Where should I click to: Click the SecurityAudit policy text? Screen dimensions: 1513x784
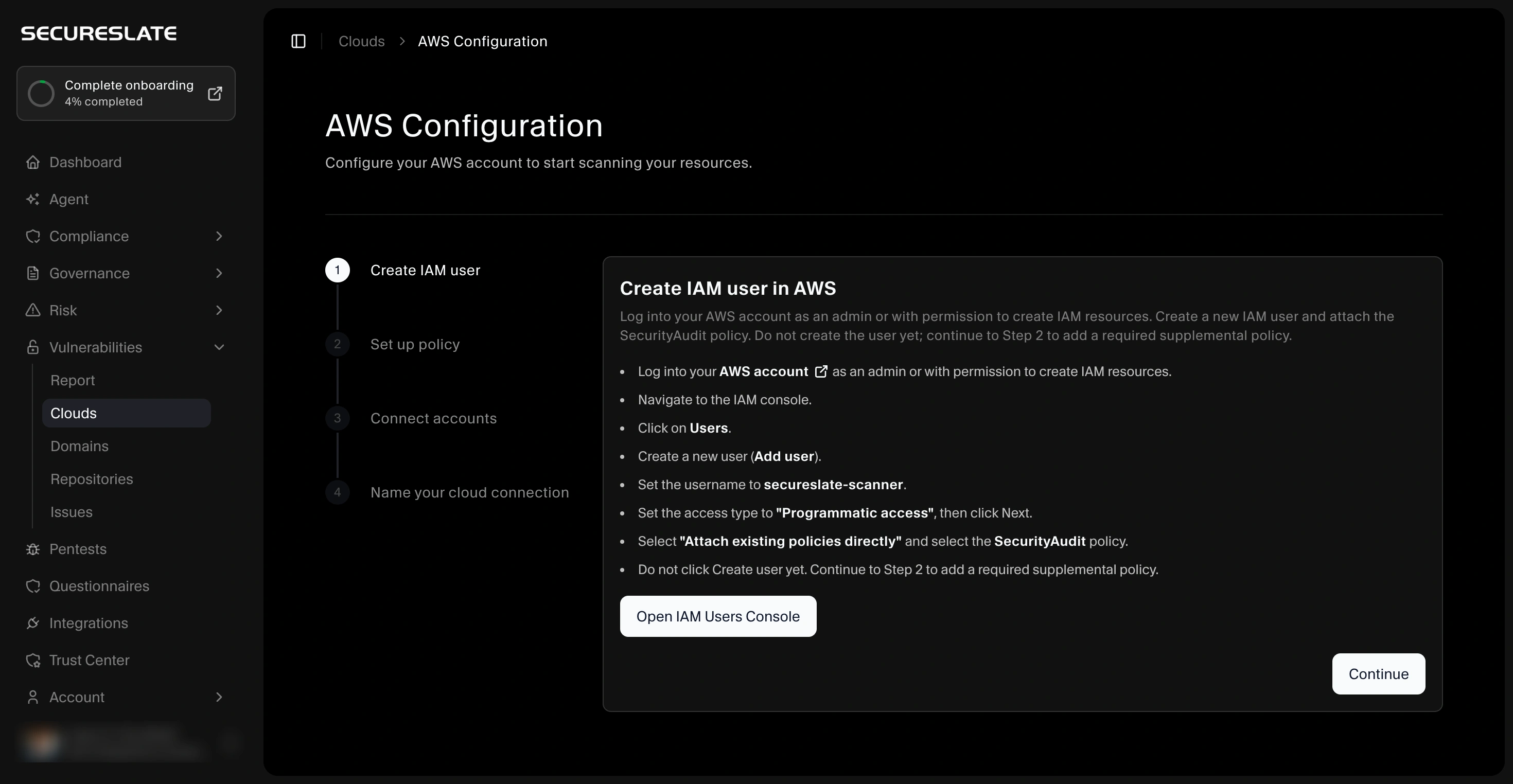(x=1040, y=541)
